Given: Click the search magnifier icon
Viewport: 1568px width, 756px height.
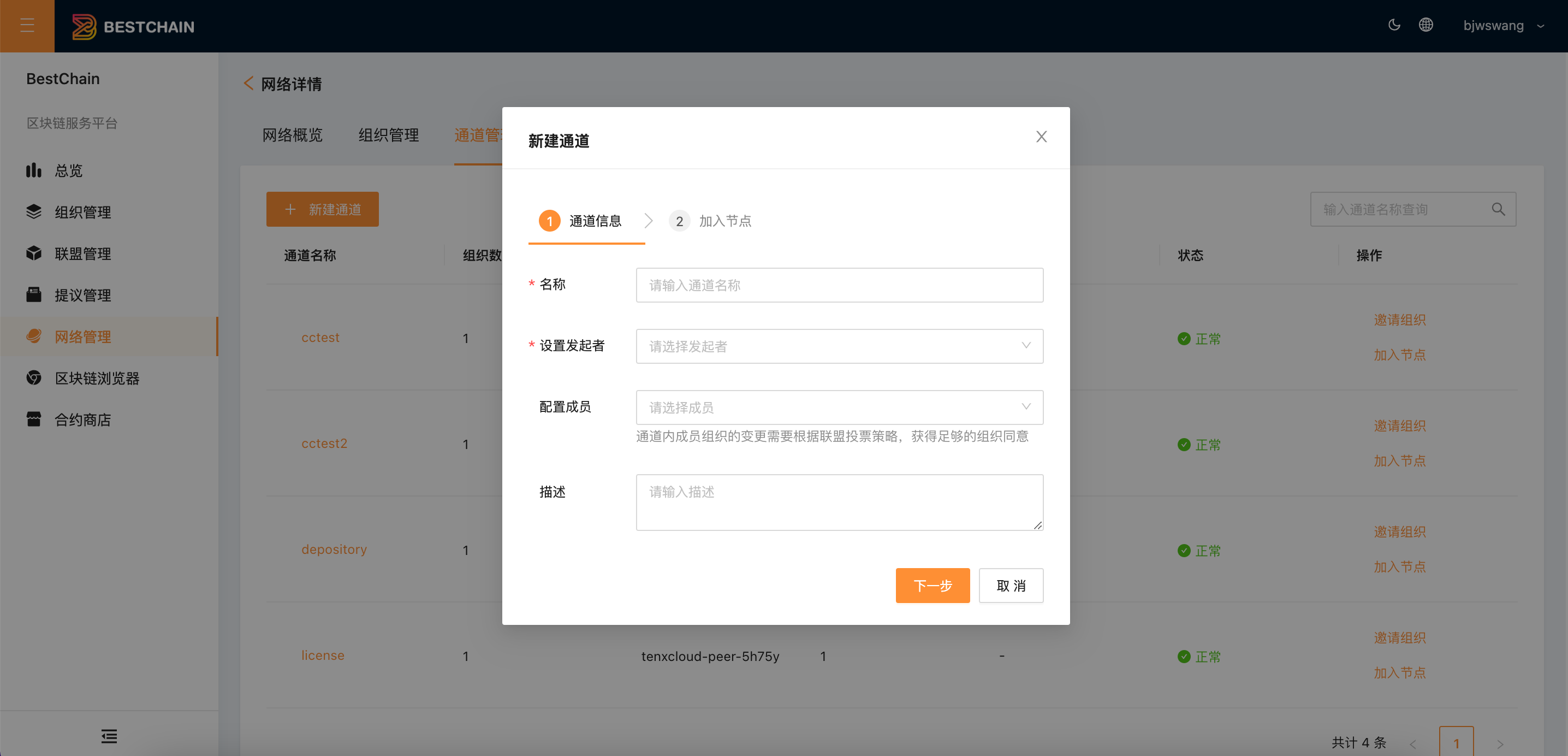Looking at the screenshot, I should pyautogui.click(x=1498, y=209).
